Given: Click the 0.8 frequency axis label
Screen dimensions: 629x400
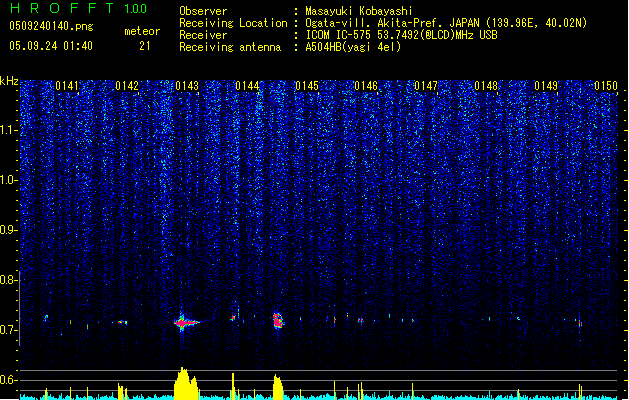Looking at the screenshot, I should 9,280.
